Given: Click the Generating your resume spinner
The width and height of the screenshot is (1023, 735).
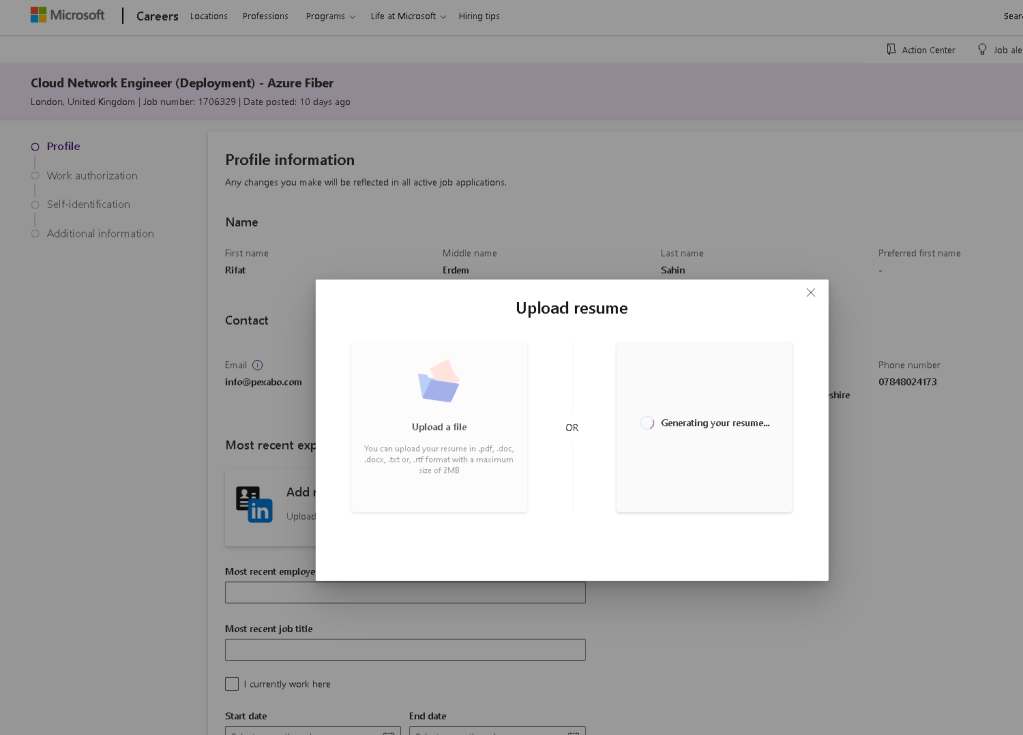Looking at the screenshot, I should click(x=647, y=423).
